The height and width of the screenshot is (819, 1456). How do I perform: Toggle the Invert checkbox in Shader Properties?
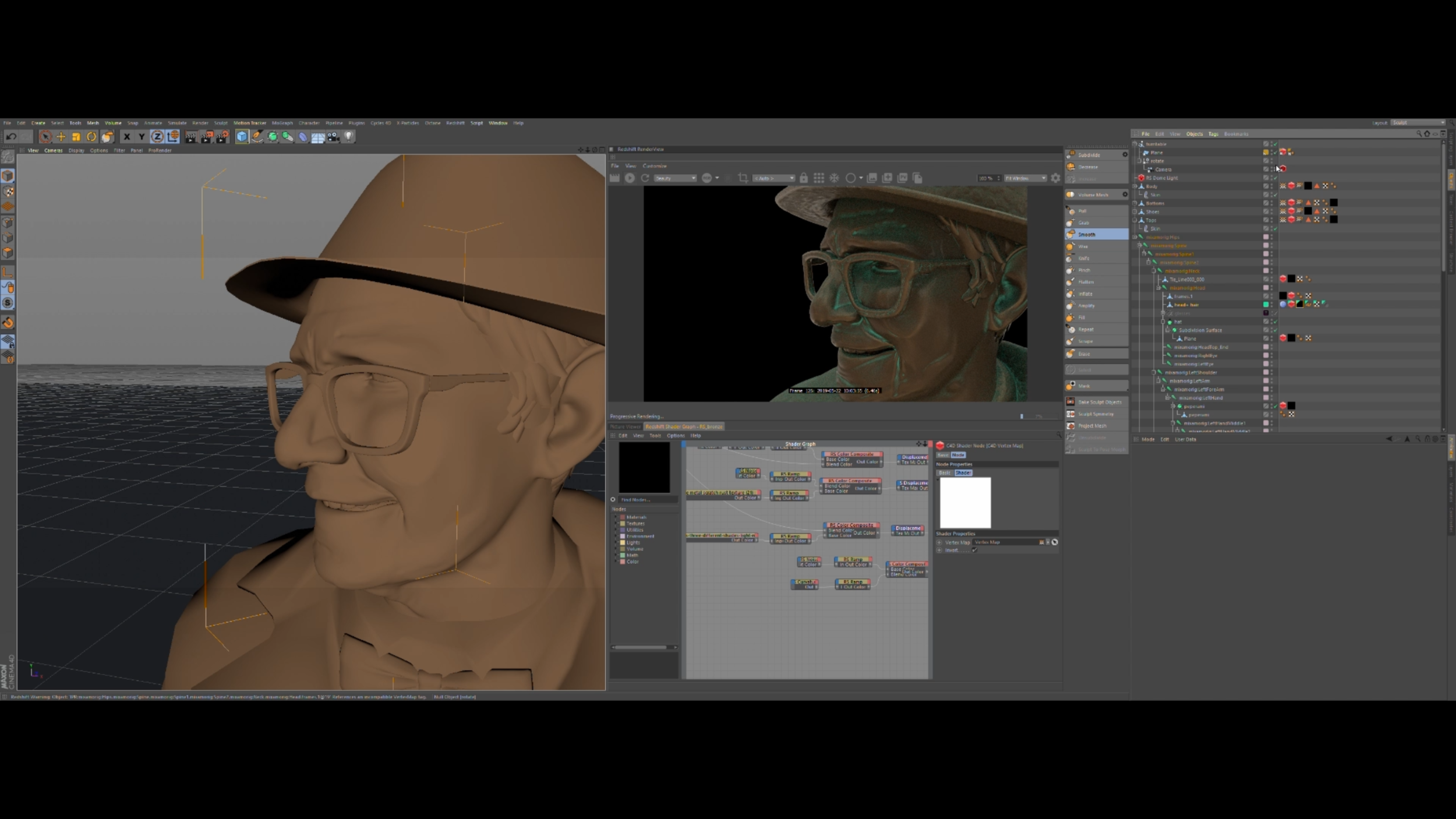(974, 550)
